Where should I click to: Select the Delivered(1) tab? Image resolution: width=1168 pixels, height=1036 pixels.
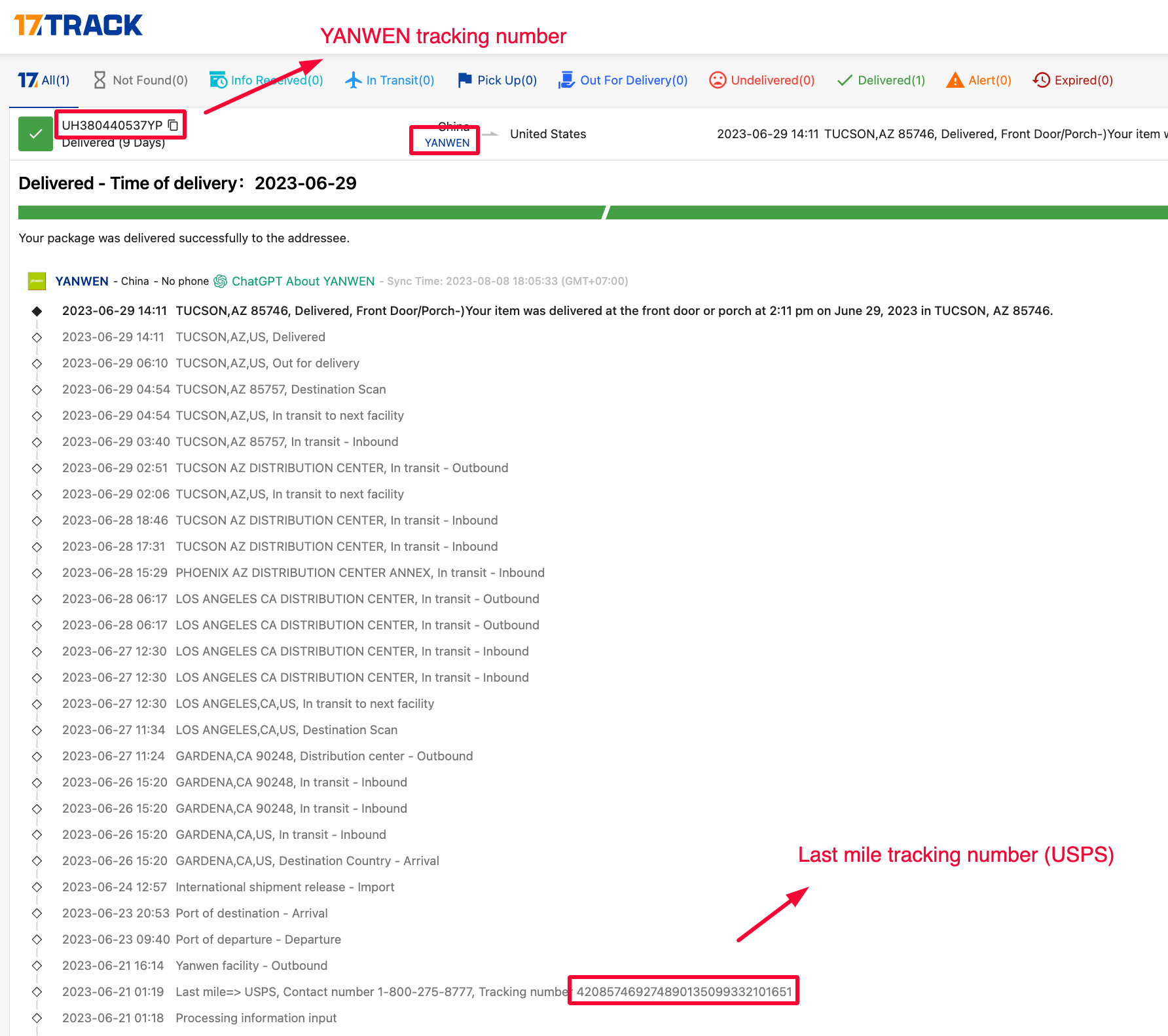point(881,81)
